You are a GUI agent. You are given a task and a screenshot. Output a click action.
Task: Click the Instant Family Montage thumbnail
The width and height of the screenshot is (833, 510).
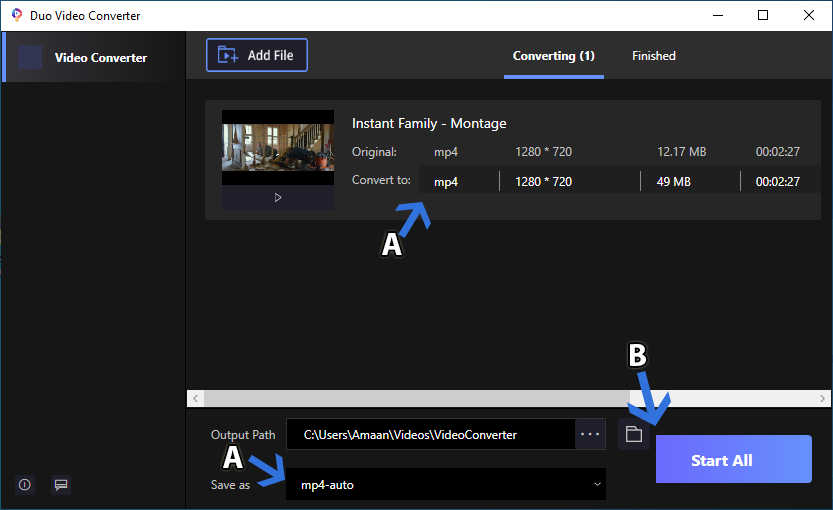coord(278,147)
